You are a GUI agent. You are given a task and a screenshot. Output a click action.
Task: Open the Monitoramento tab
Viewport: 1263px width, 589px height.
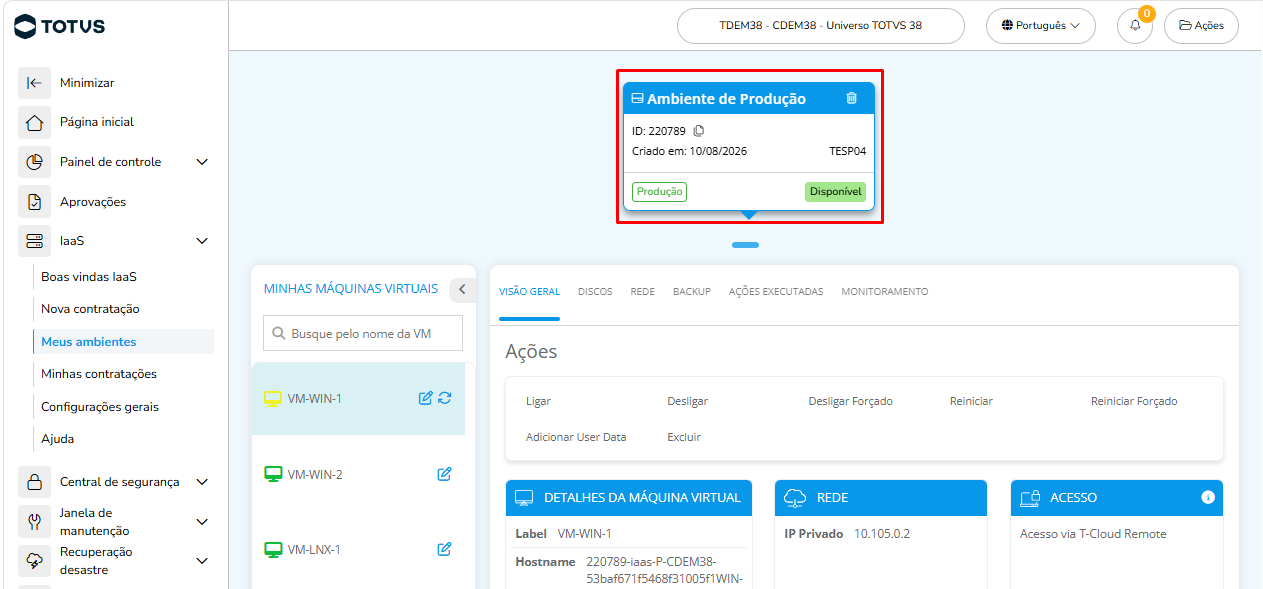click(x=885, y=292)
